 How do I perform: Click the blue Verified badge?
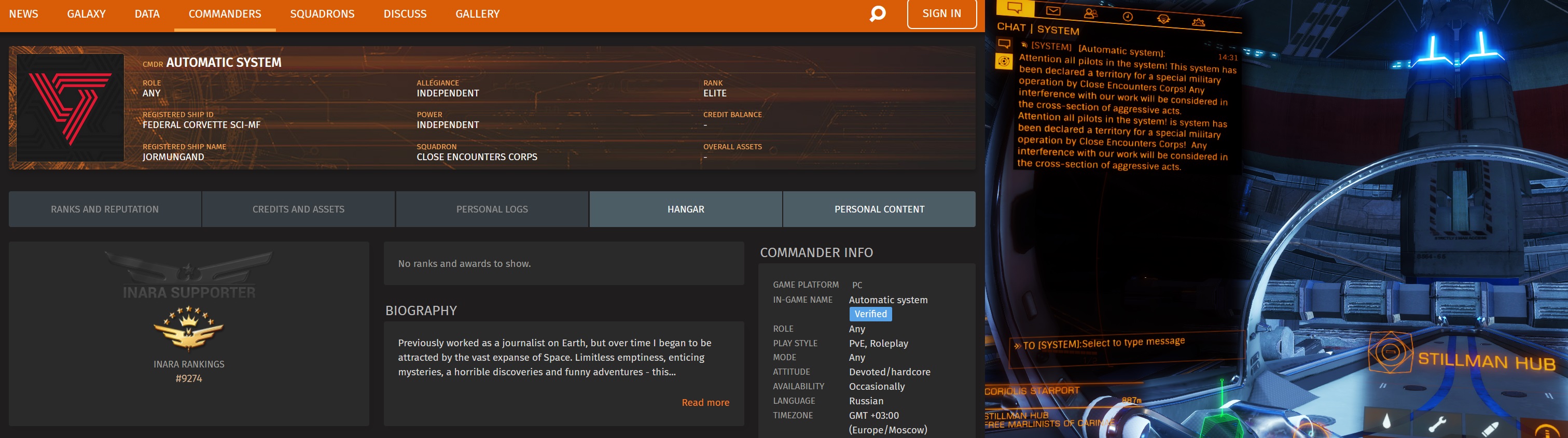coord(870,314)
